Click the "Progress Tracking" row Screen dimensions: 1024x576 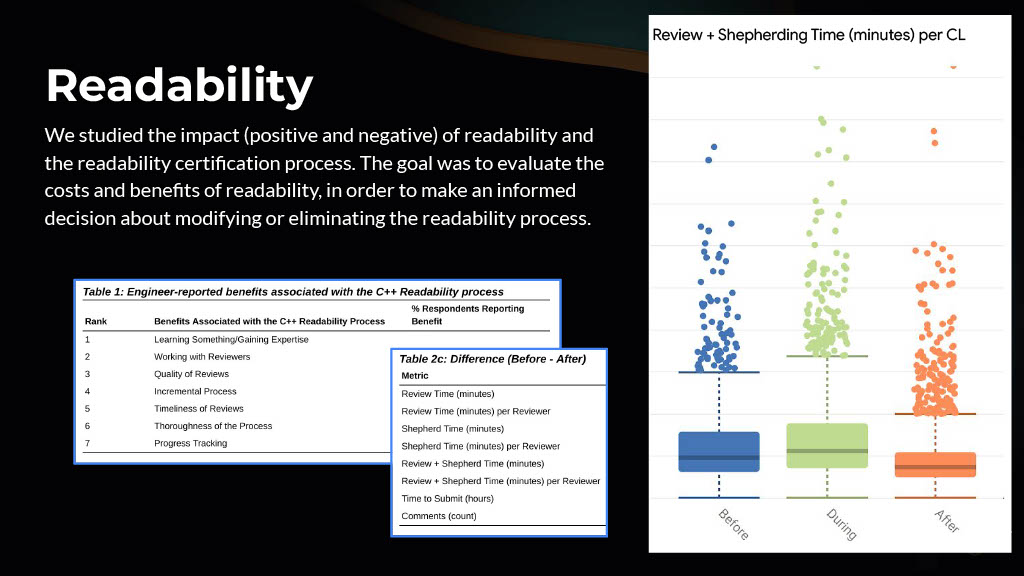[x=191, y=443]
